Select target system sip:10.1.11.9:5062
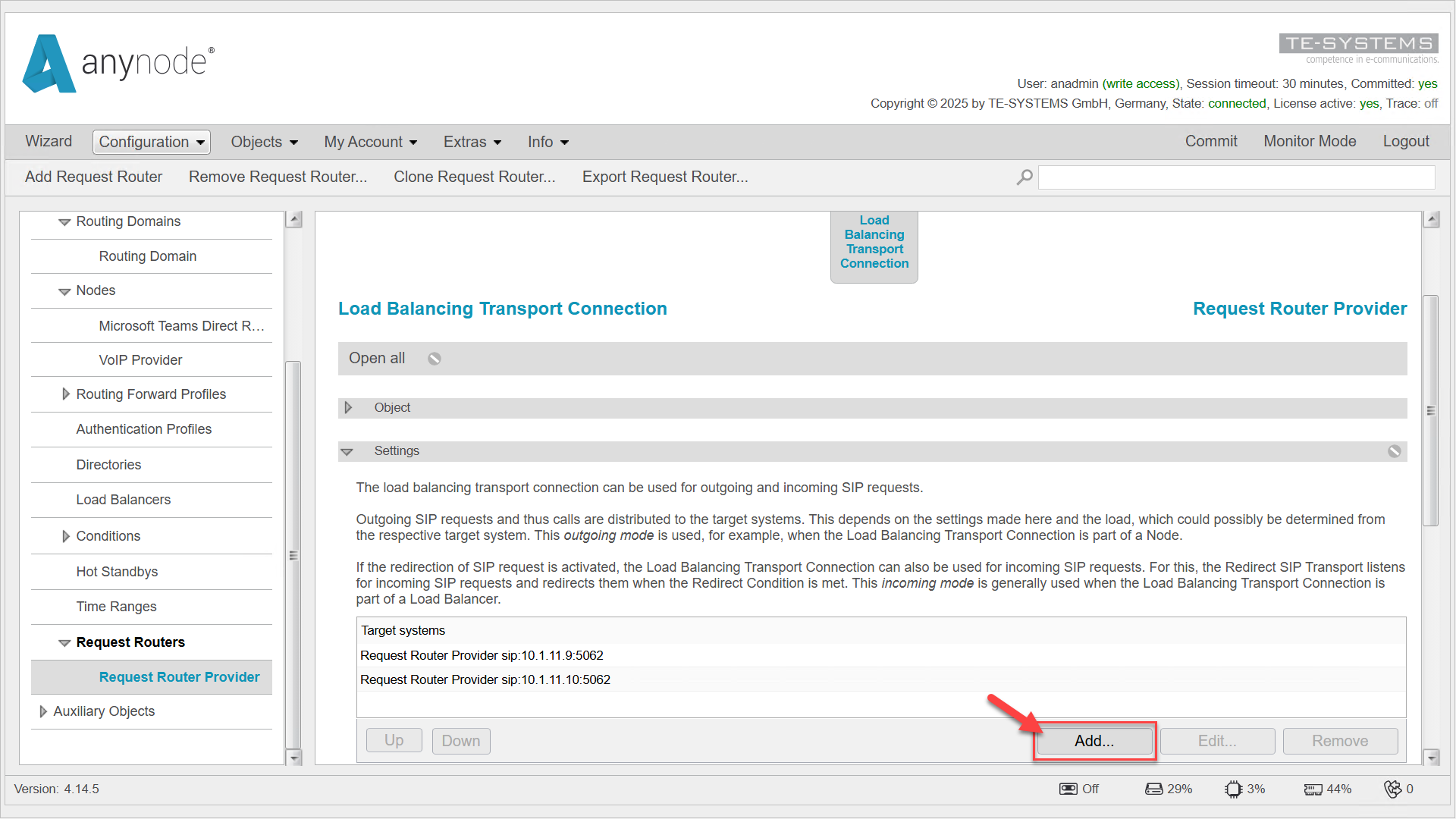1456x819 pixels. [482, 655]
